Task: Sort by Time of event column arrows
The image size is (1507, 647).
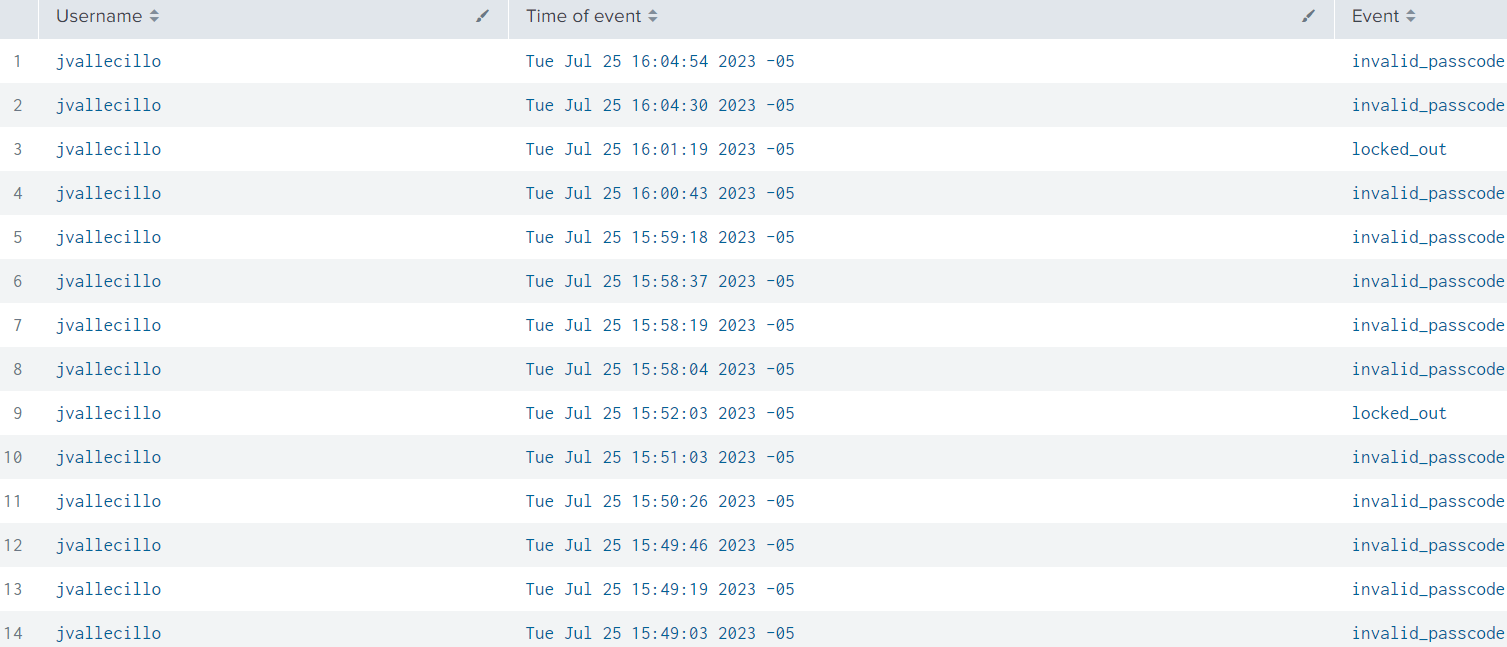Action: 653,16
